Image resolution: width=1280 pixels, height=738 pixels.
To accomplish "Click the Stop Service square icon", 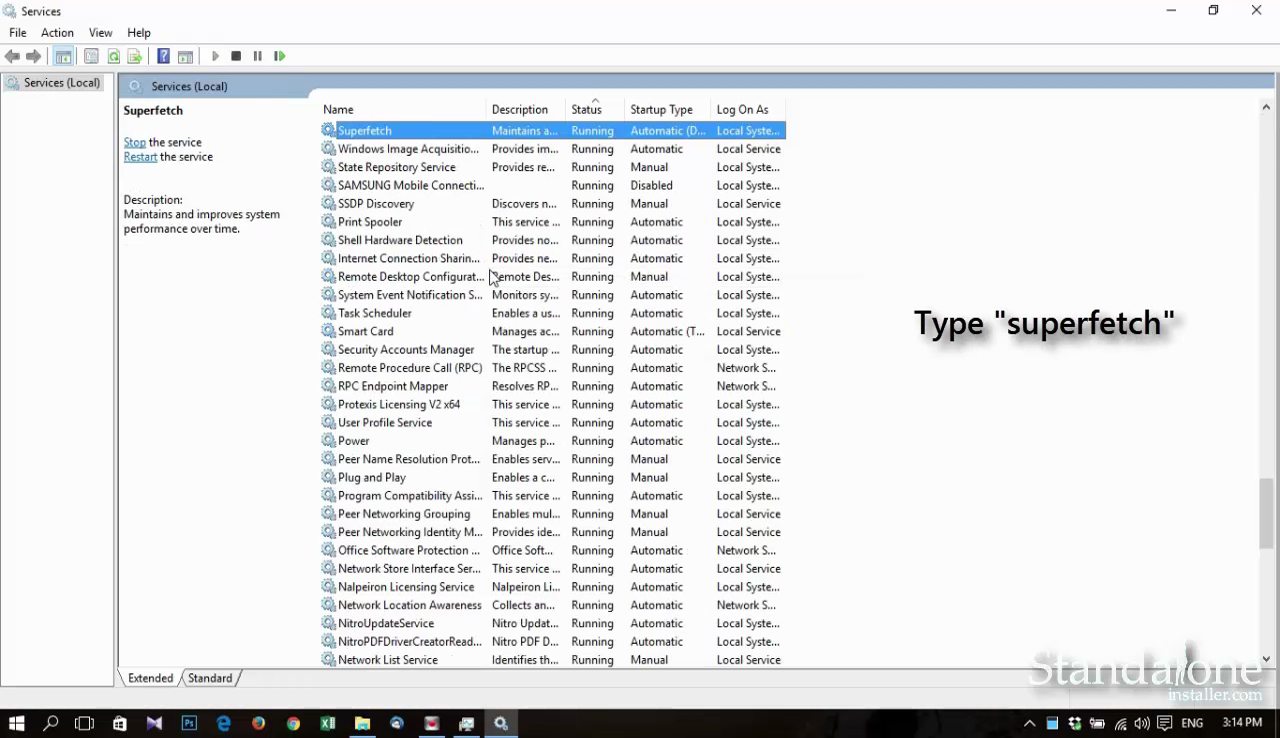I will (236, 57).
